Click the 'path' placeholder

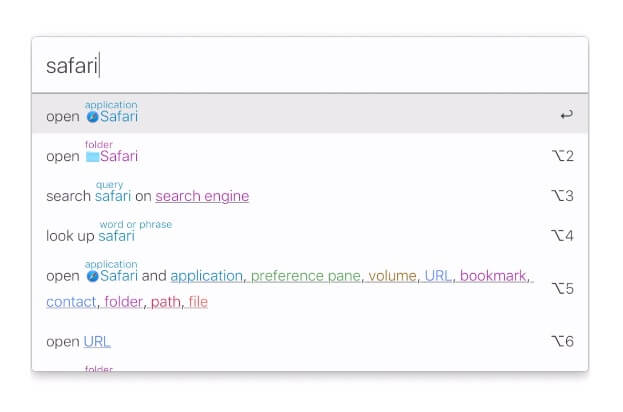(166, 303)
